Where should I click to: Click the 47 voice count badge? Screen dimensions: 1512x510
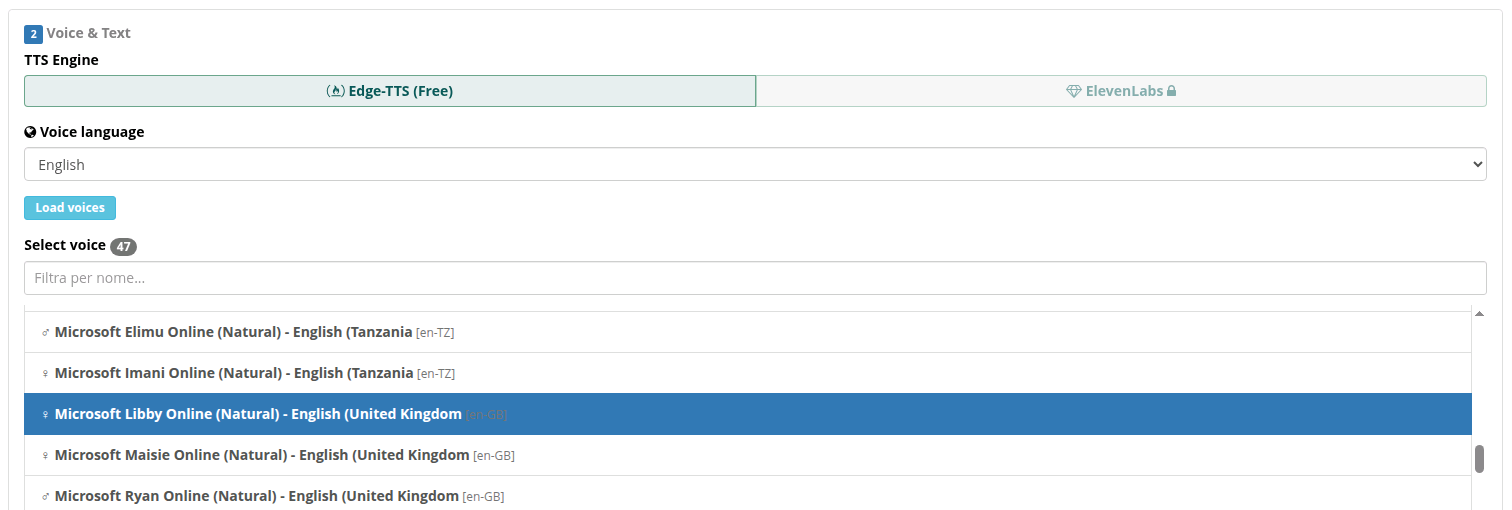pos(123,246)
